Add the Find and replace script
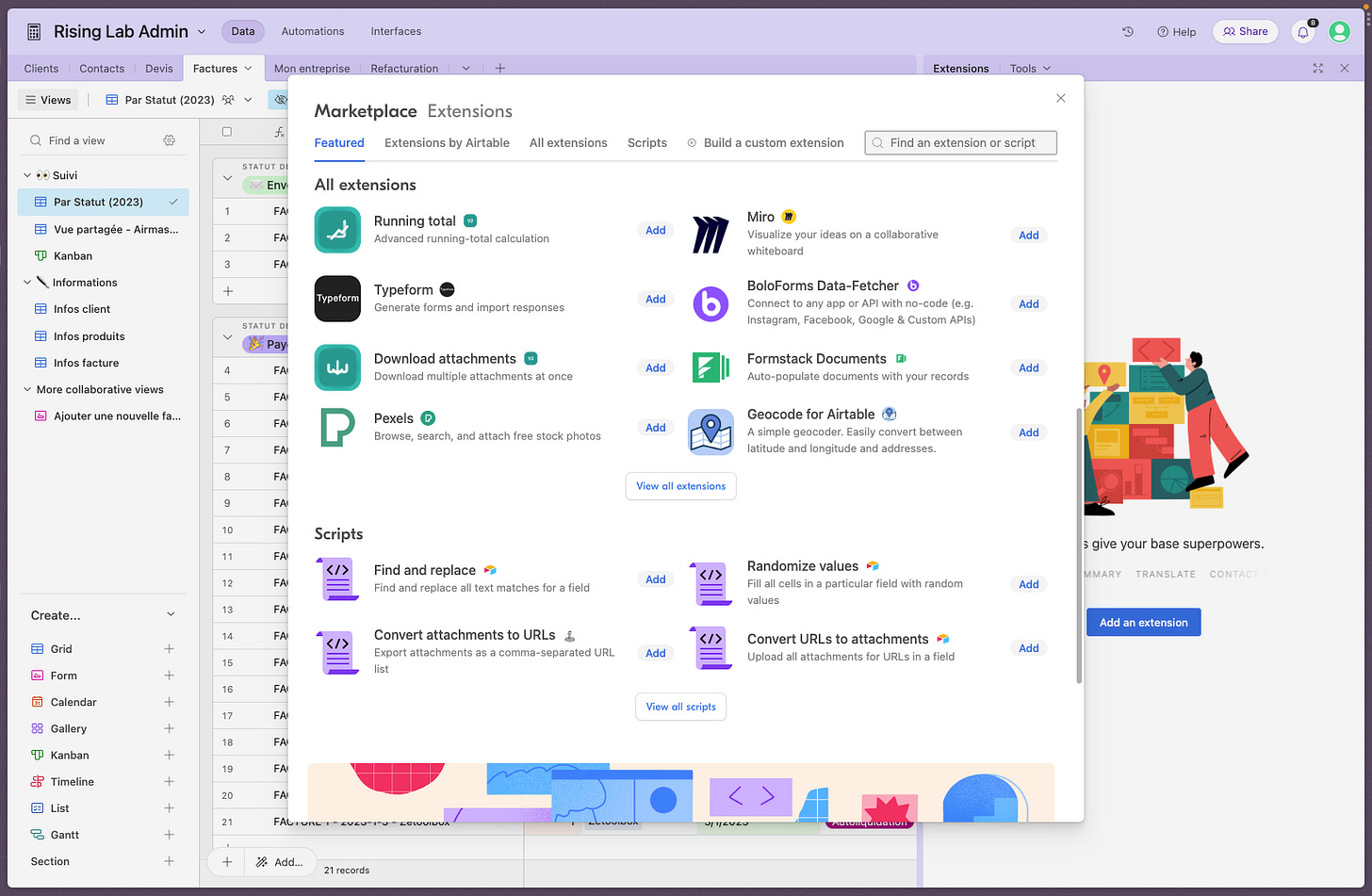Image resolution: width=1372 pixels, height=896 pixels. point(656,579)
